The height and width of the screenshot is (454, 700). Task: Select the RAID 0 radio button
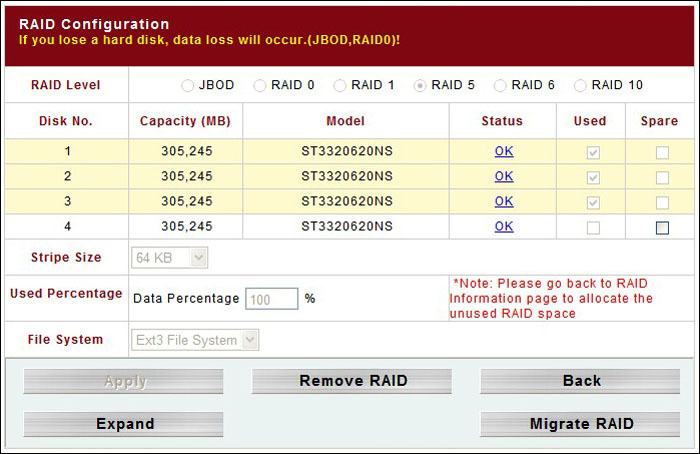coord(259,85)
